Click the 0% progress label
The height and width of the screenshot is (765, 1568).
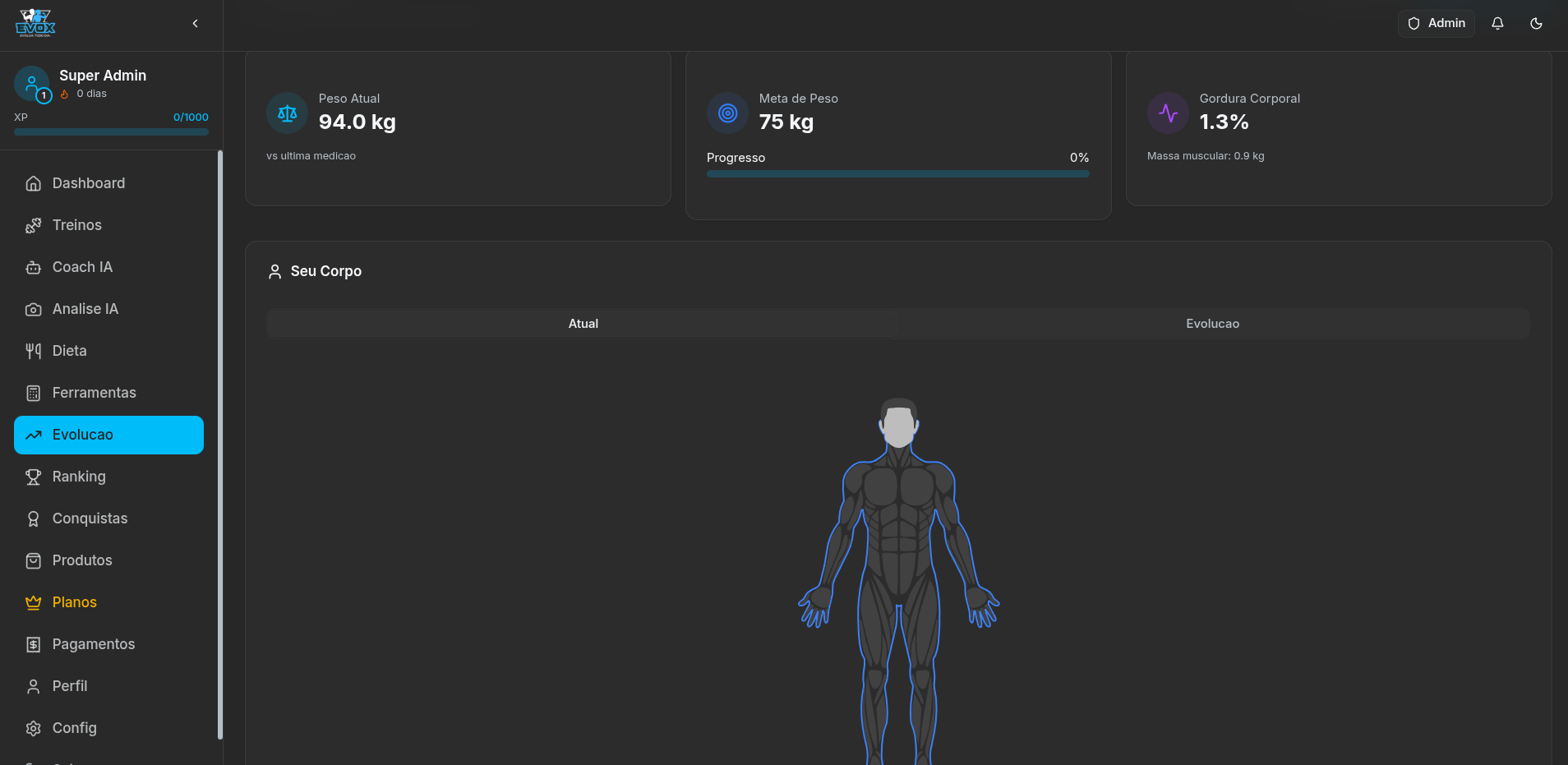point(1079,158)
